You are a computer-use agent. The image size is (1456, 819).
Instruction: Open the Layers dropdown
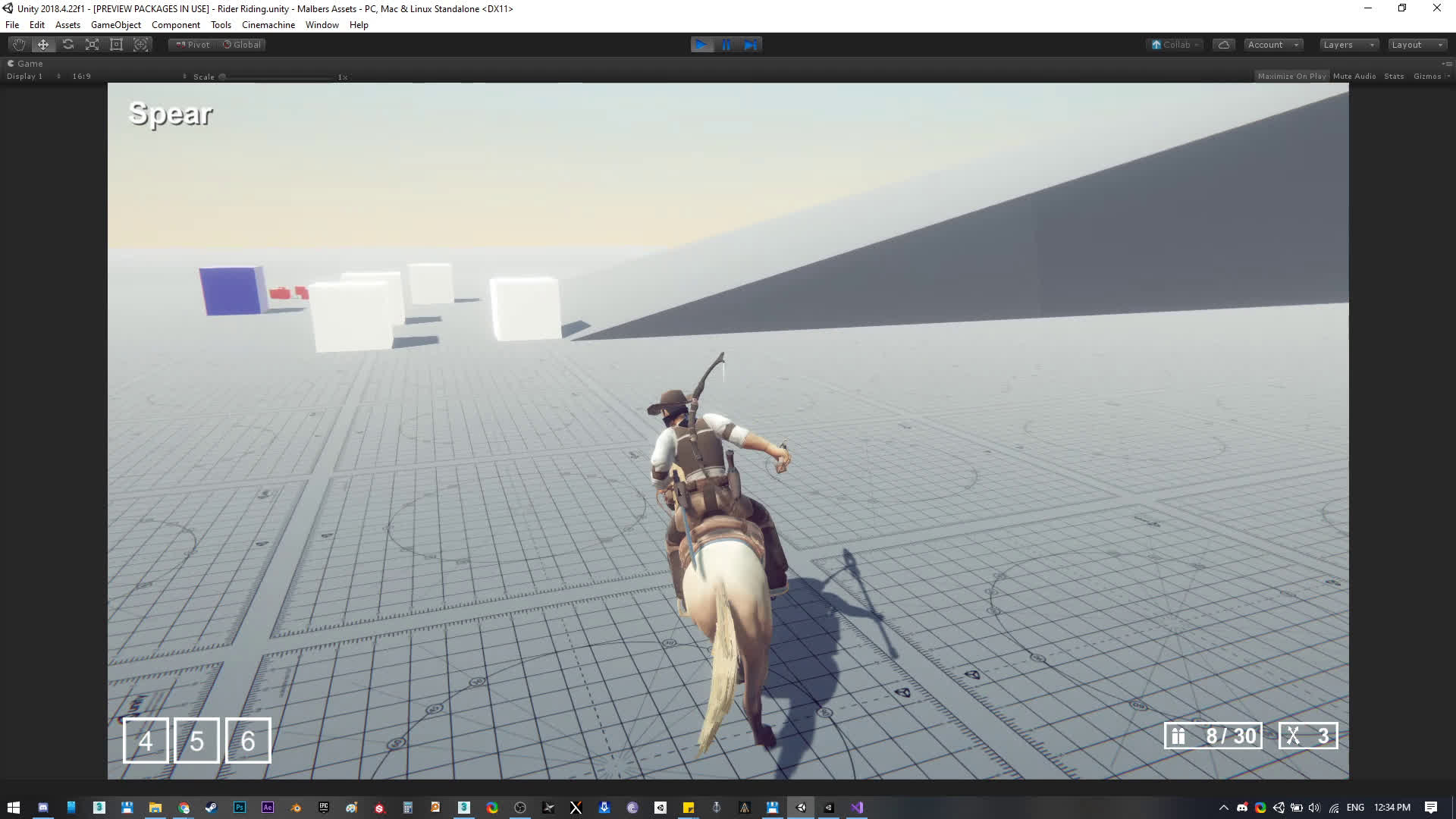(1348, 45)
